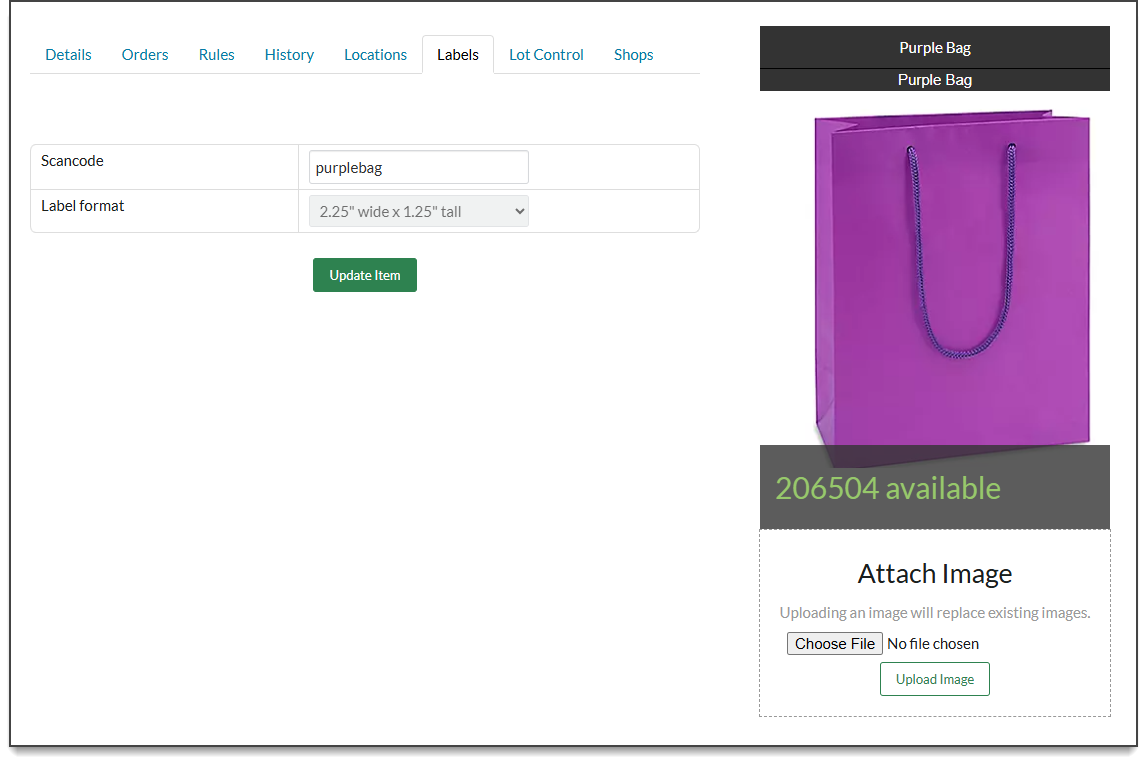Select the Labels tab
The width and height of the screenshot is (1147, 765).
click(458, 55)
